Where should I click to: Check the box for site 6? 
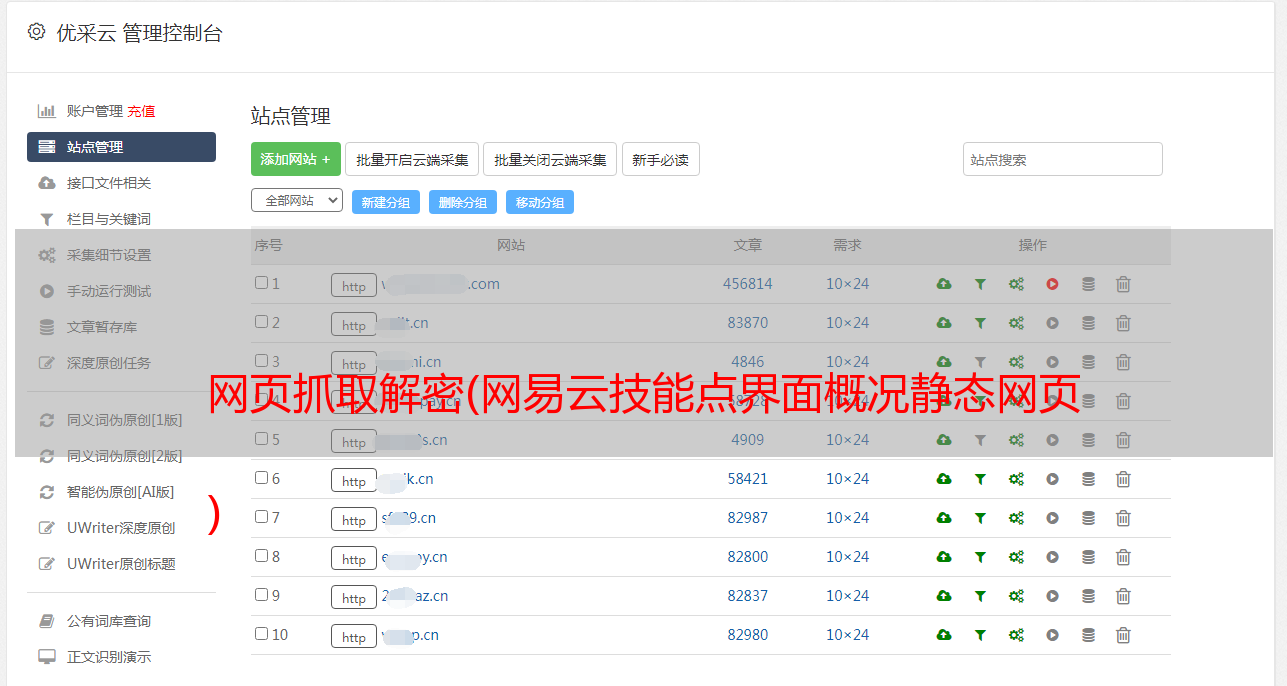(x=261, y=478)
